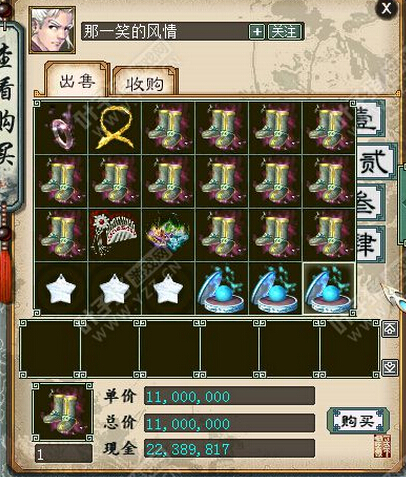Click the scroll up arrow button
Screen dimensions: 406x477
[390, 329]
